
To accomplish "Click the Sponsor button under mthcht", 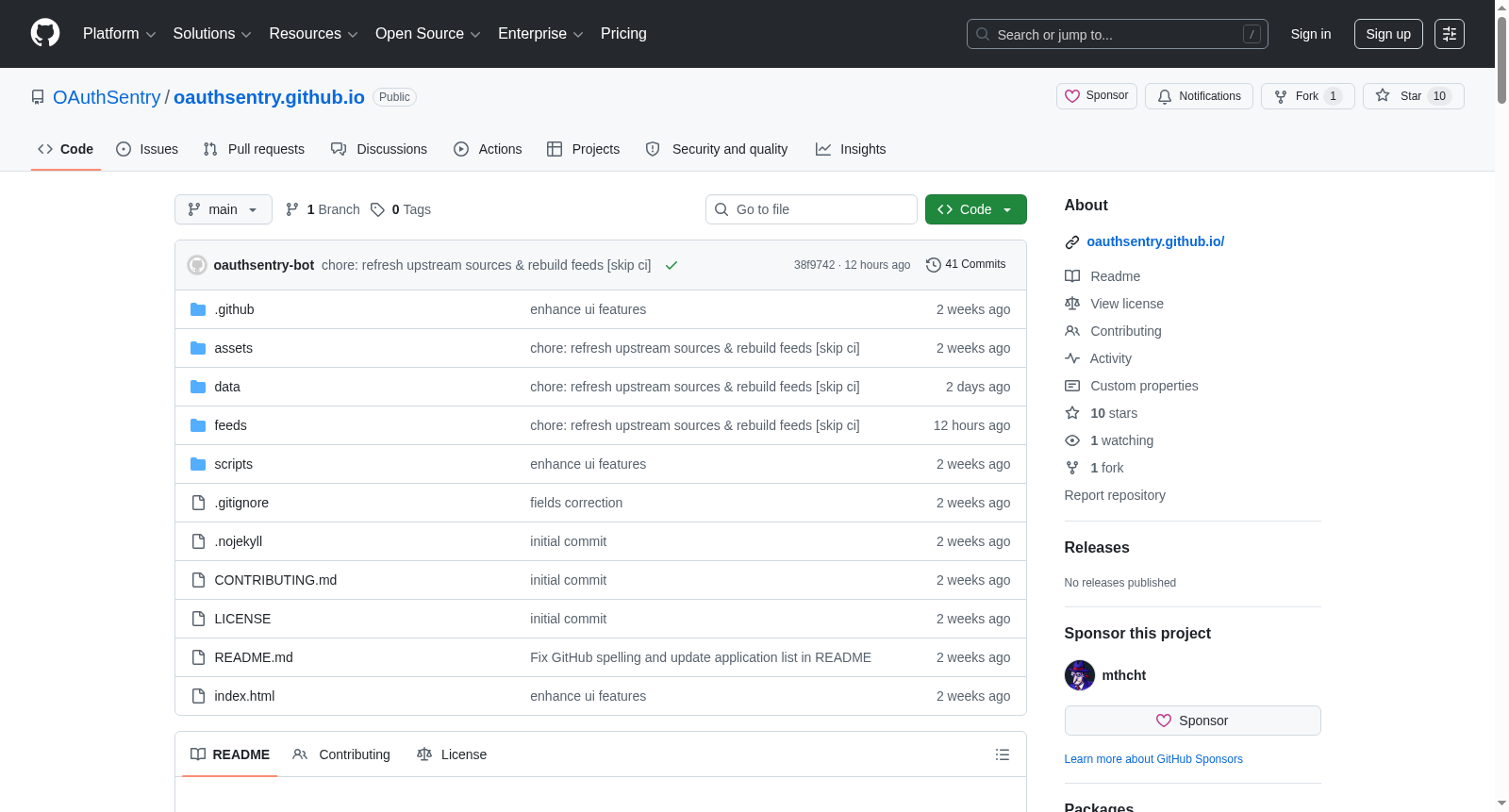I will pyautogui.click(x=1192, y=721).
